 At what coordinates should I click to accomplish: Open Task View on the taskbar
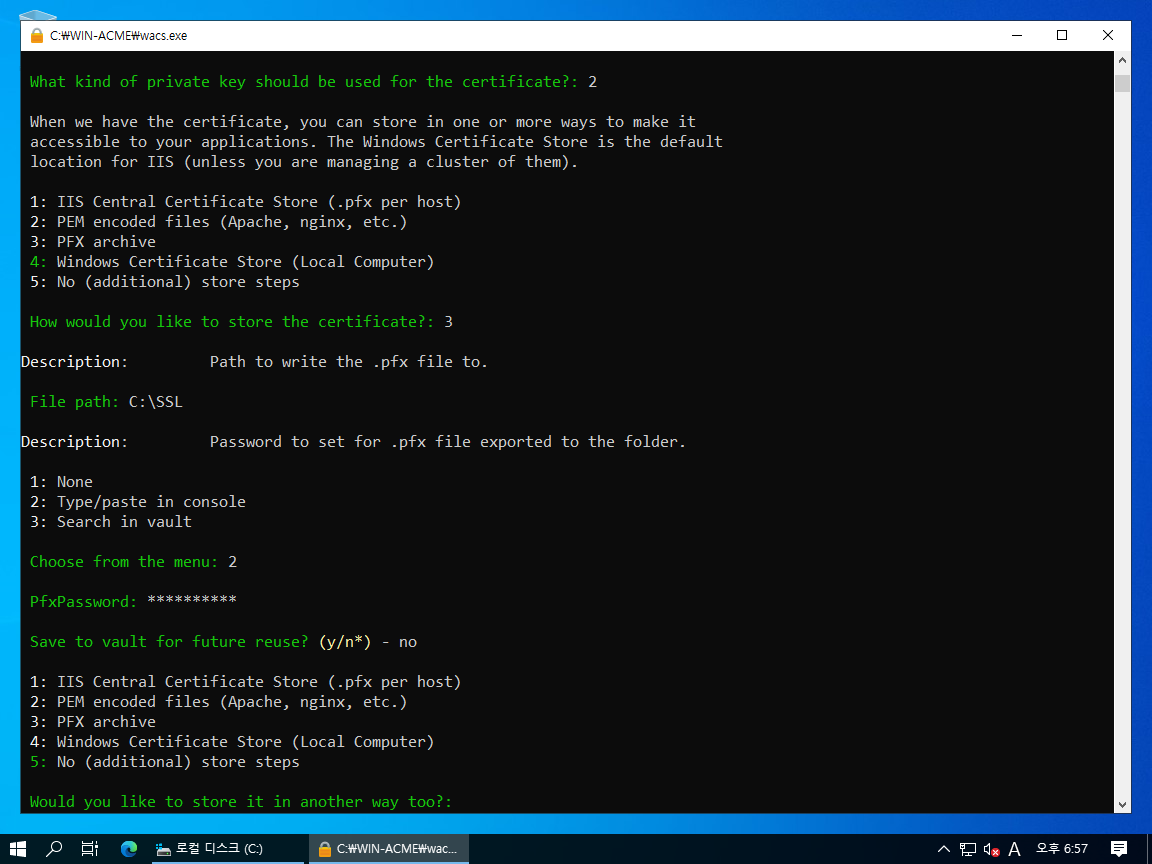tap(90, 849)
